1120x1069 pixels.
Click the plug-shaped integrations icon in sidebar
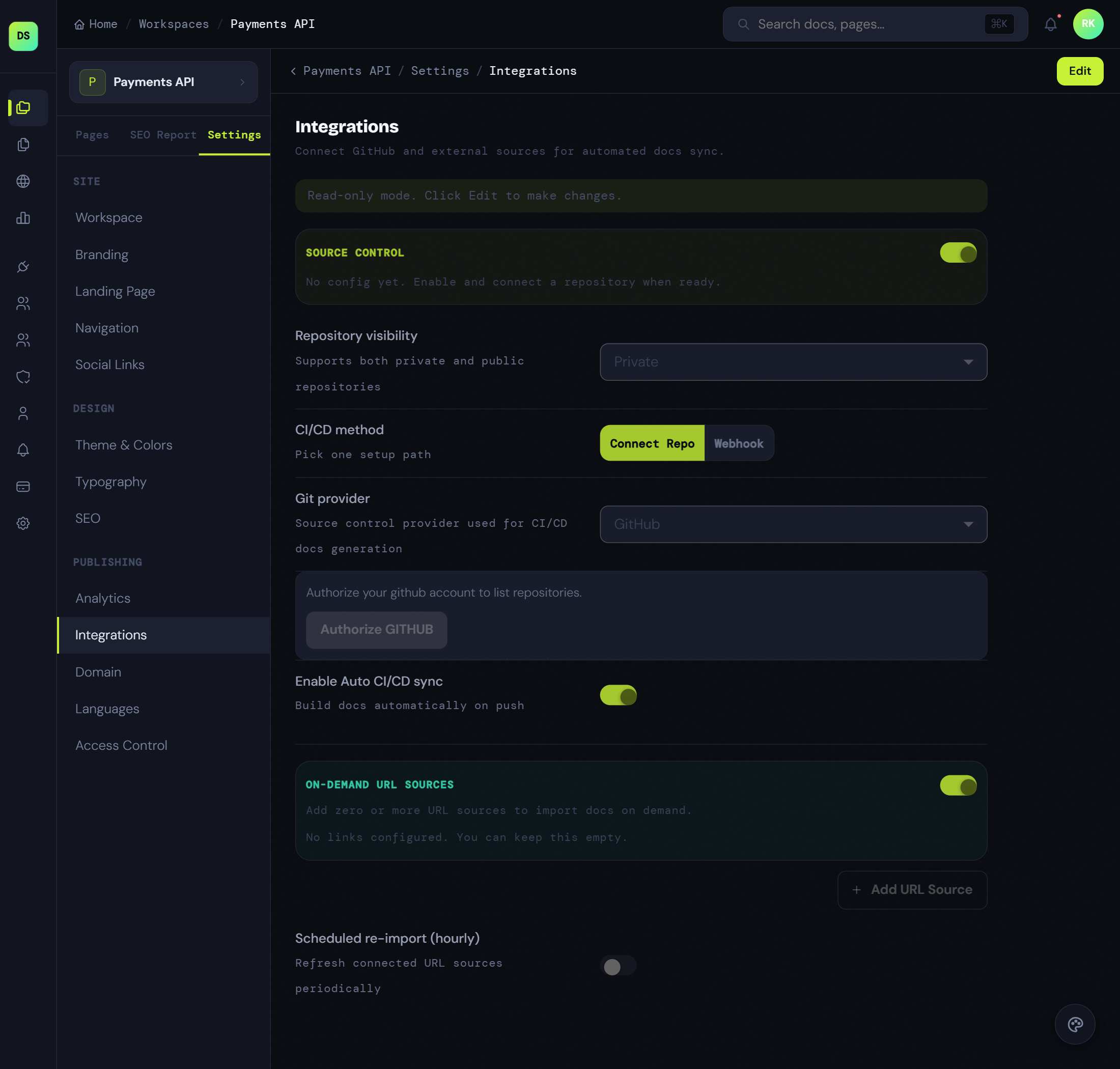pos(23,266)
